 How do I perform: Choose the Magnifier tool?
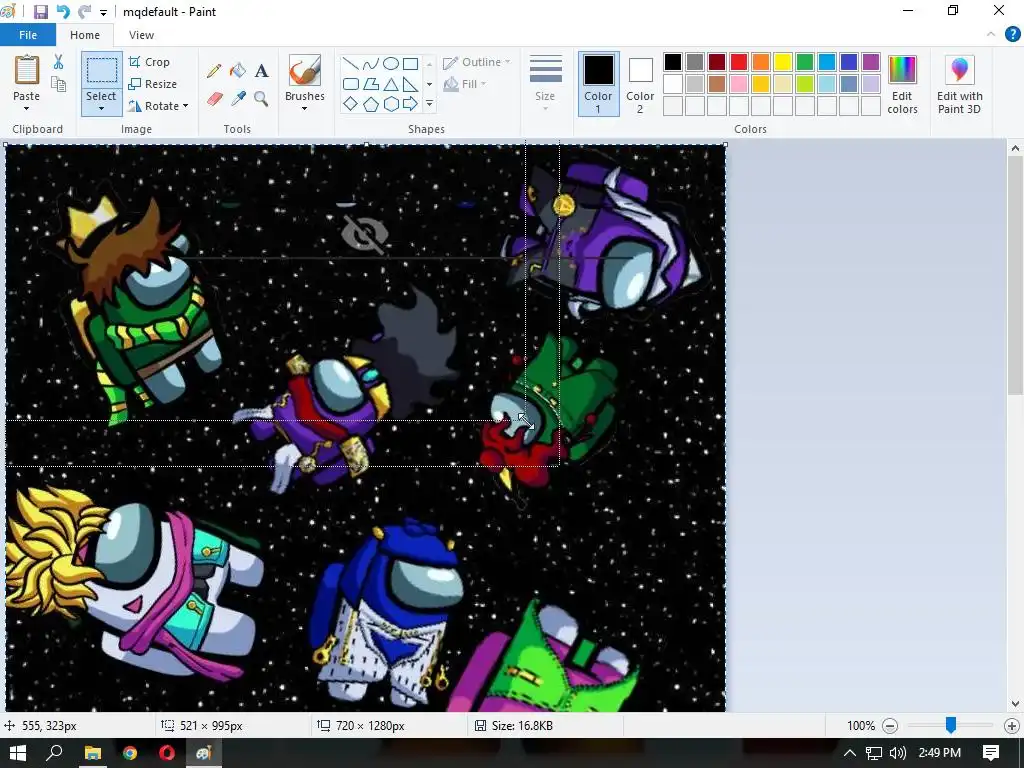pos(261,99)
